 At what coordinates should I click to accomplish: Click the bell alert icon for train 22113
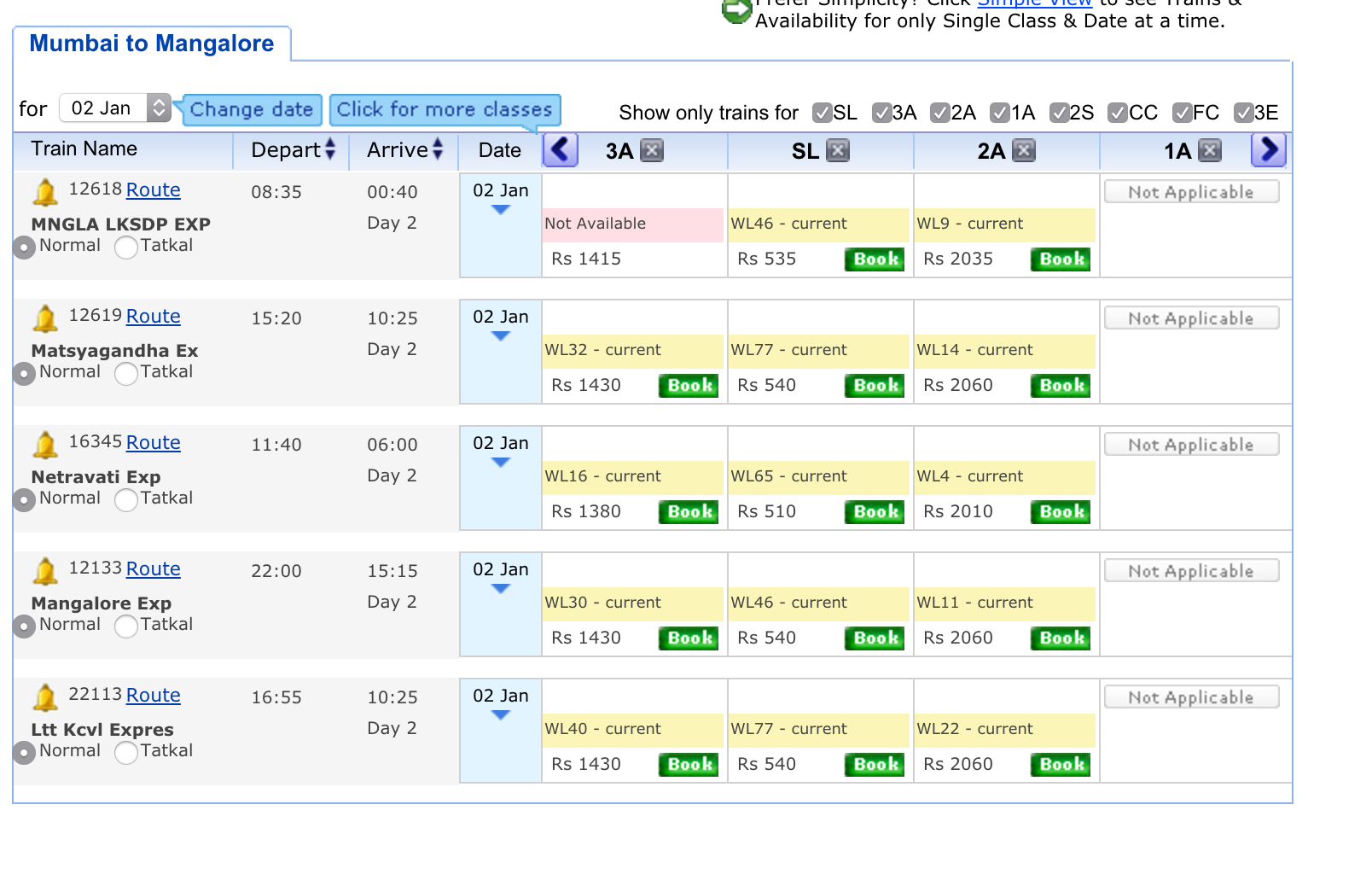pyautogui.click(x=45, y=697)
